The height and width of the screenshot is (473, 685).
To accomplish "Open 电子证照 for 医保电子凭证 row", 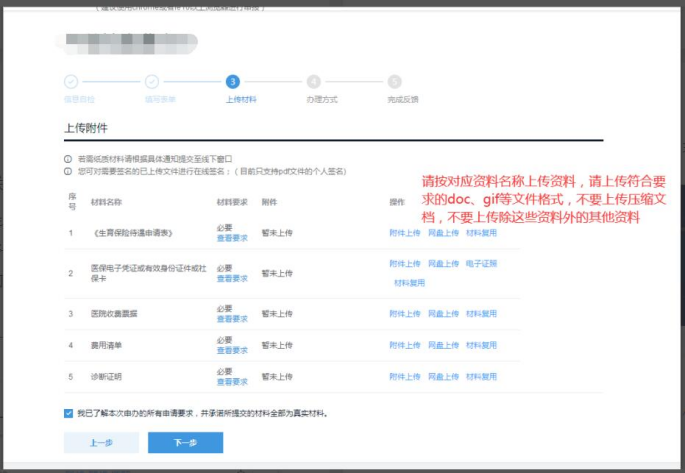I will [x=481, y=264].
